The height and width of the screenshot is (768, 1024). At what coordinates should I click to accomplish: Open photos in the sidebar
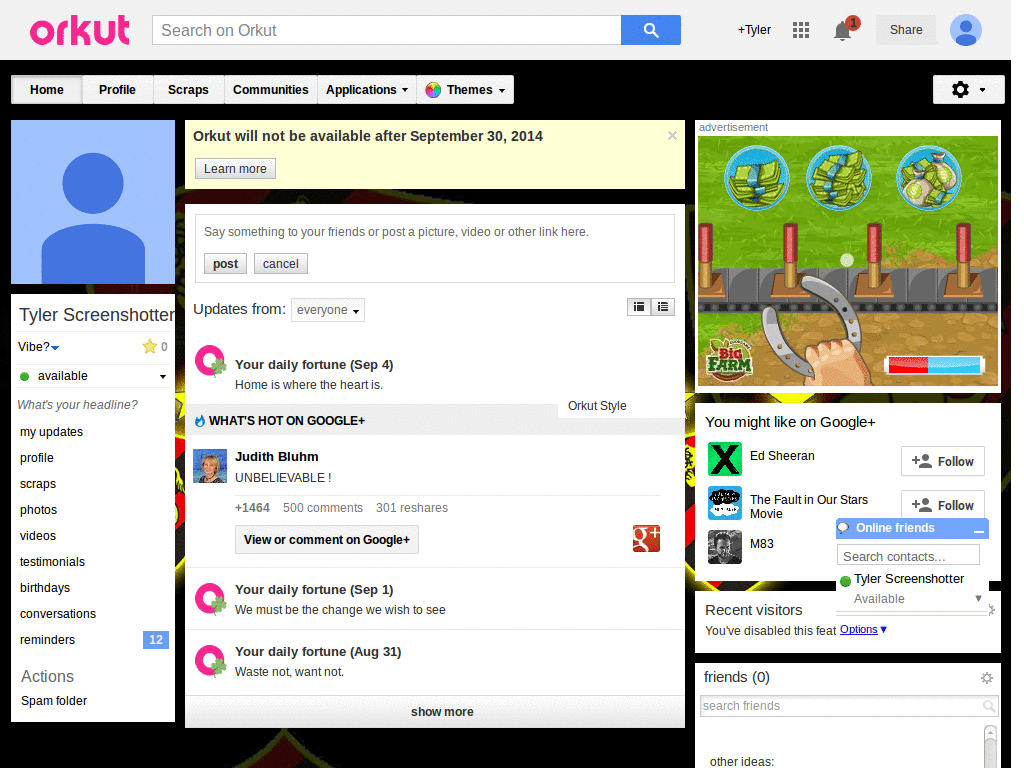click(39, 509)
